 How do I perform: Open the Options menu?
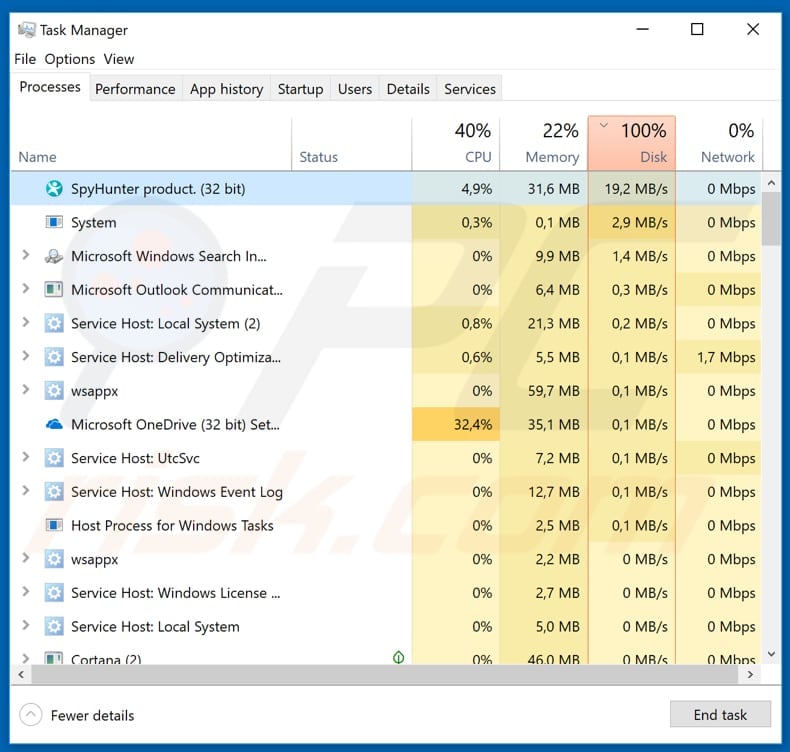pos(70,59)
